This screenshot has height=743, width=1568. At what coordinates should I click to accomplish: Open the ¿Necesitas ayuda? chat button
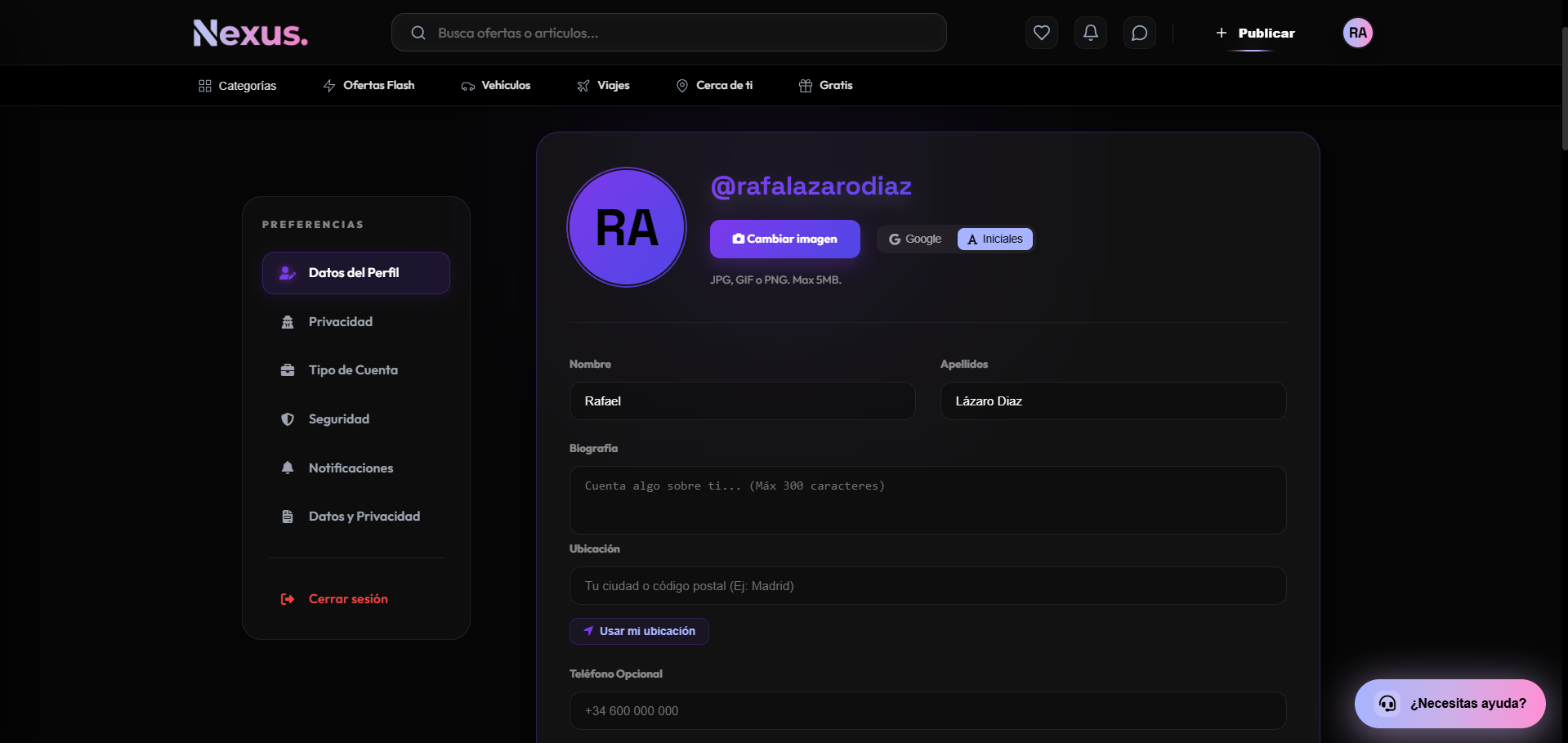(1450, 703)
